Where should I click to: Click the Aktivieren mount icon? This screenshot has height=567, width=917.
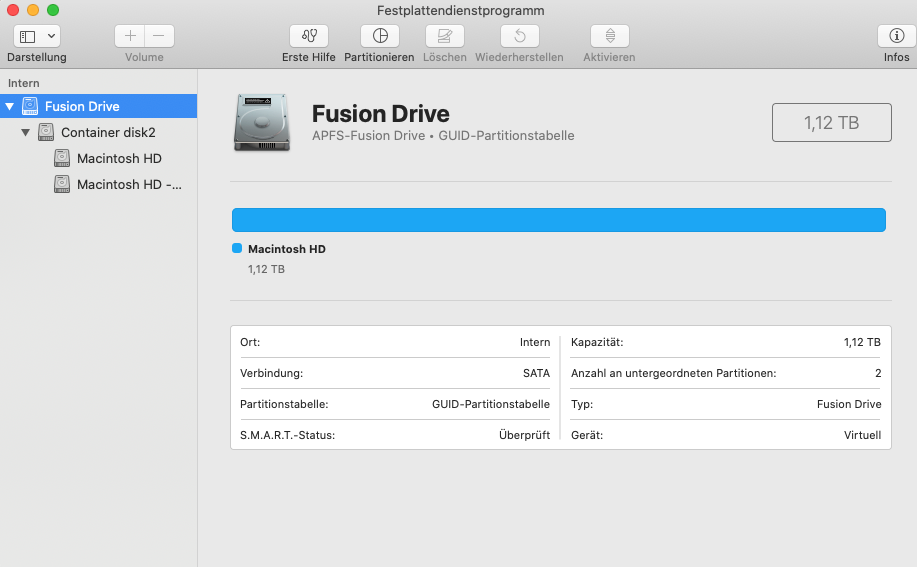tap(609, 36)
